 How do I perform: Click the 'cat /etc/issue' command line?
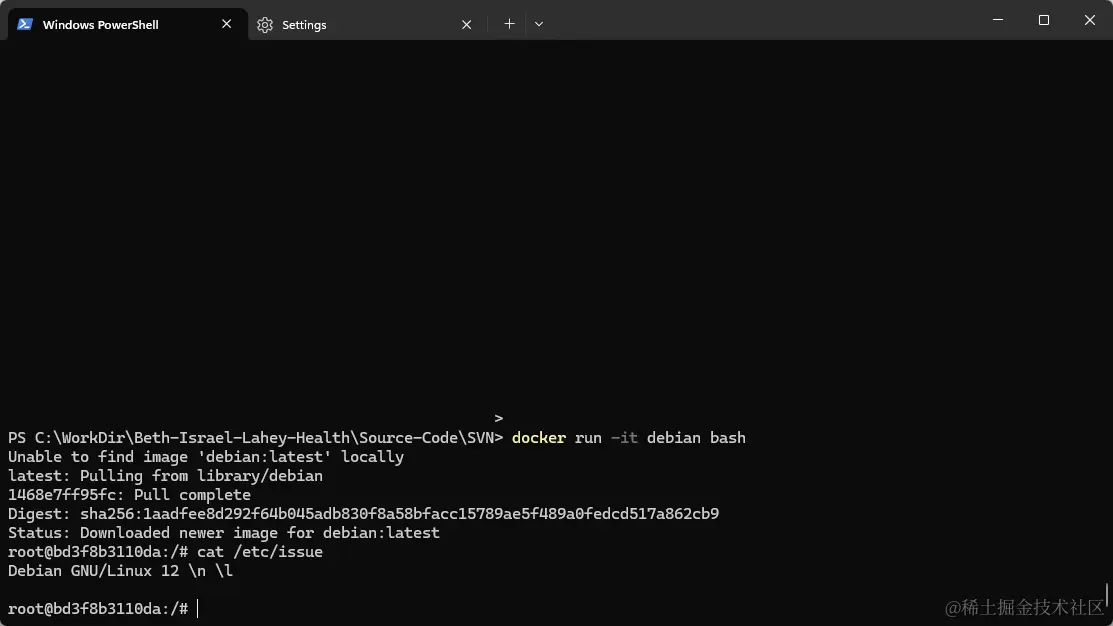click(165, 552)
